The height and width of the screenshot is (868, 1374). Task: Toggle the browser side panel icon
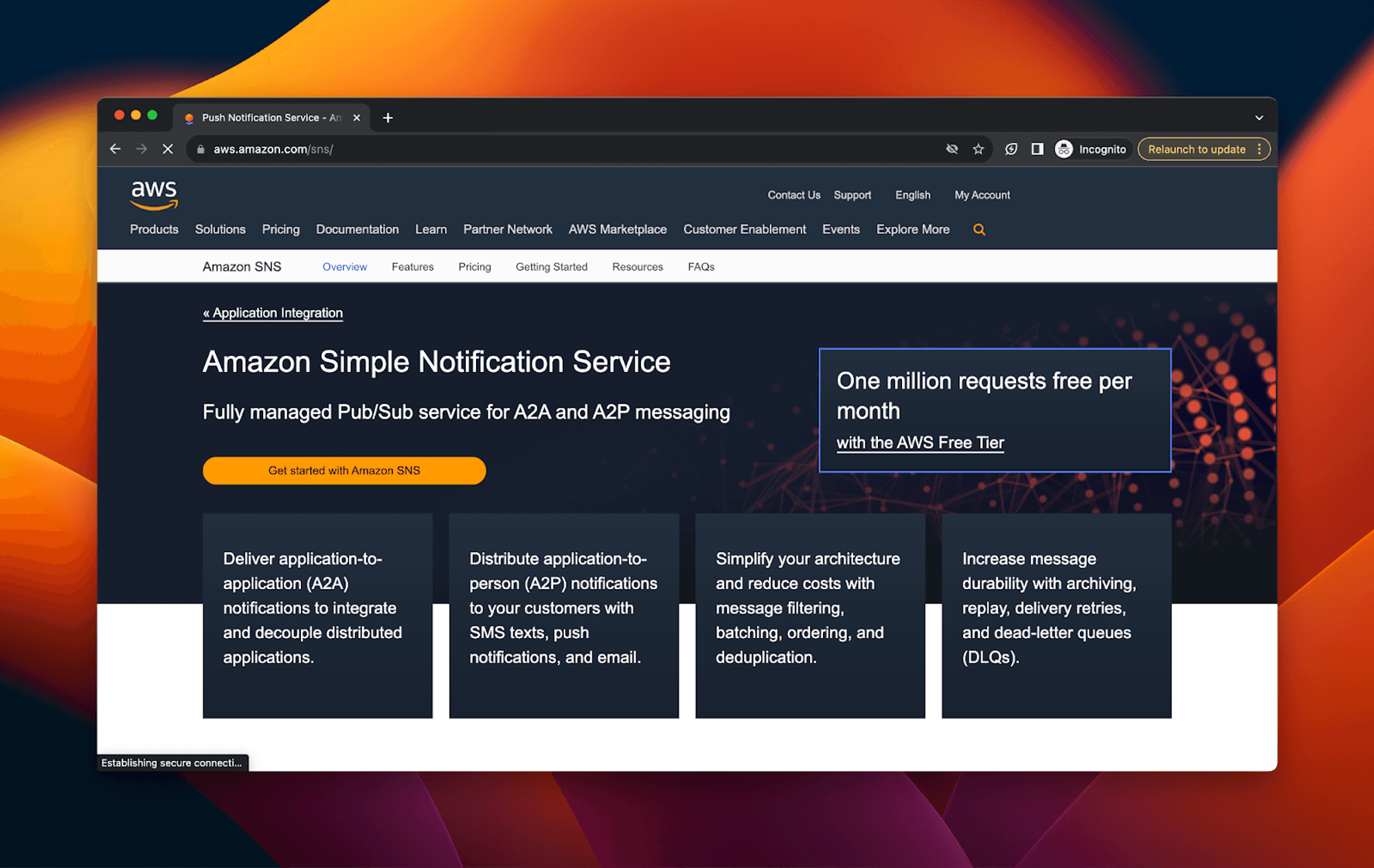(1037, 149)
